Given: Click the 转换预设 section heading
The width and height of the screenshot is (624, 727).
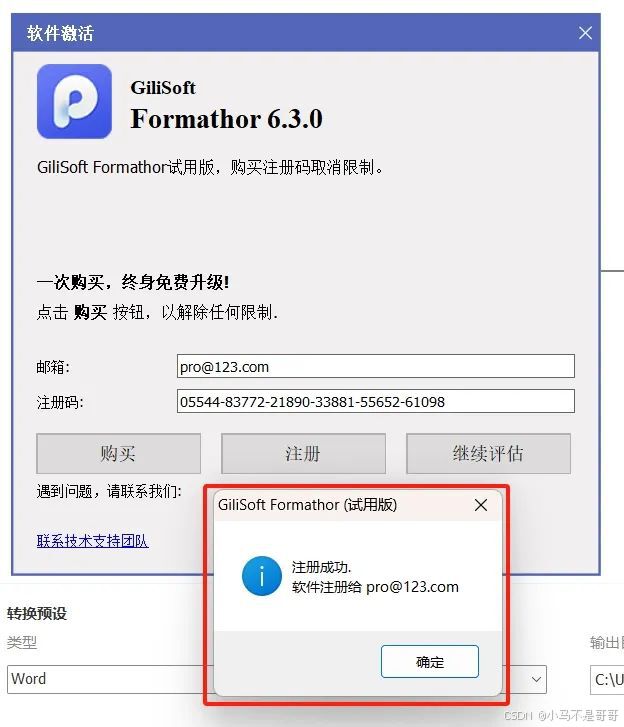Looking at the screenshot, I should tap(37, 613).
